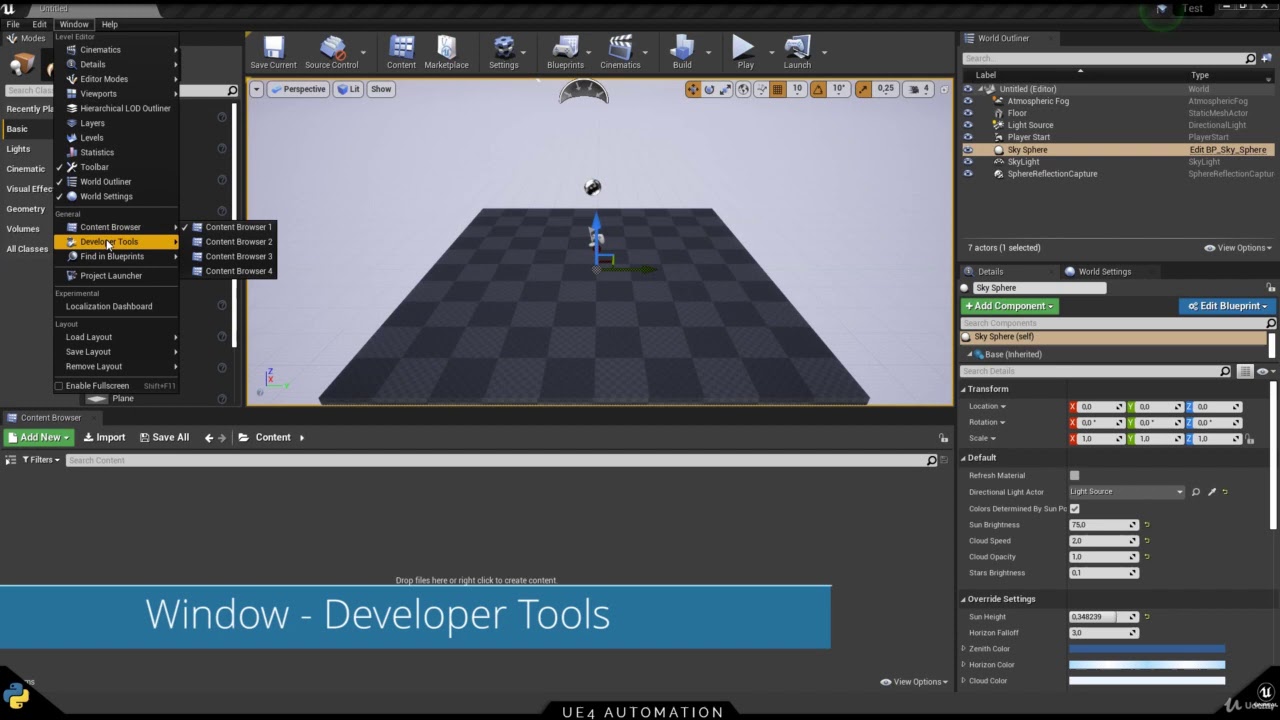Image resolution: width=1280 pixels, height=720 pixels.
Task: Click the Import button
Action: click(x=104, y=437)
